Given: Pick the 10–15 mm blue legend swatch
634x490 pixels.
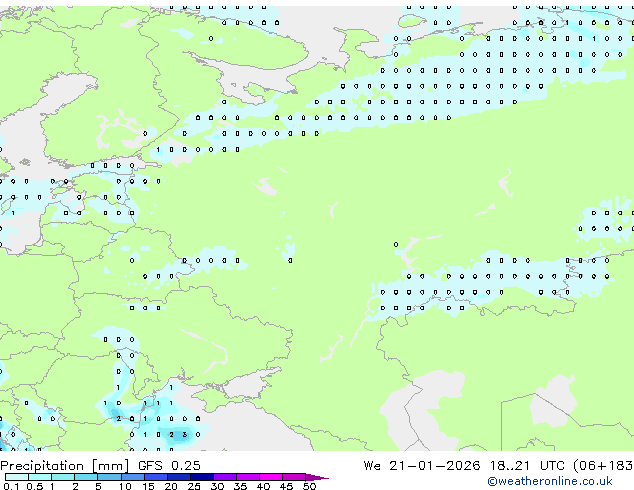Looking at the screenshot, I should point(132,477).
